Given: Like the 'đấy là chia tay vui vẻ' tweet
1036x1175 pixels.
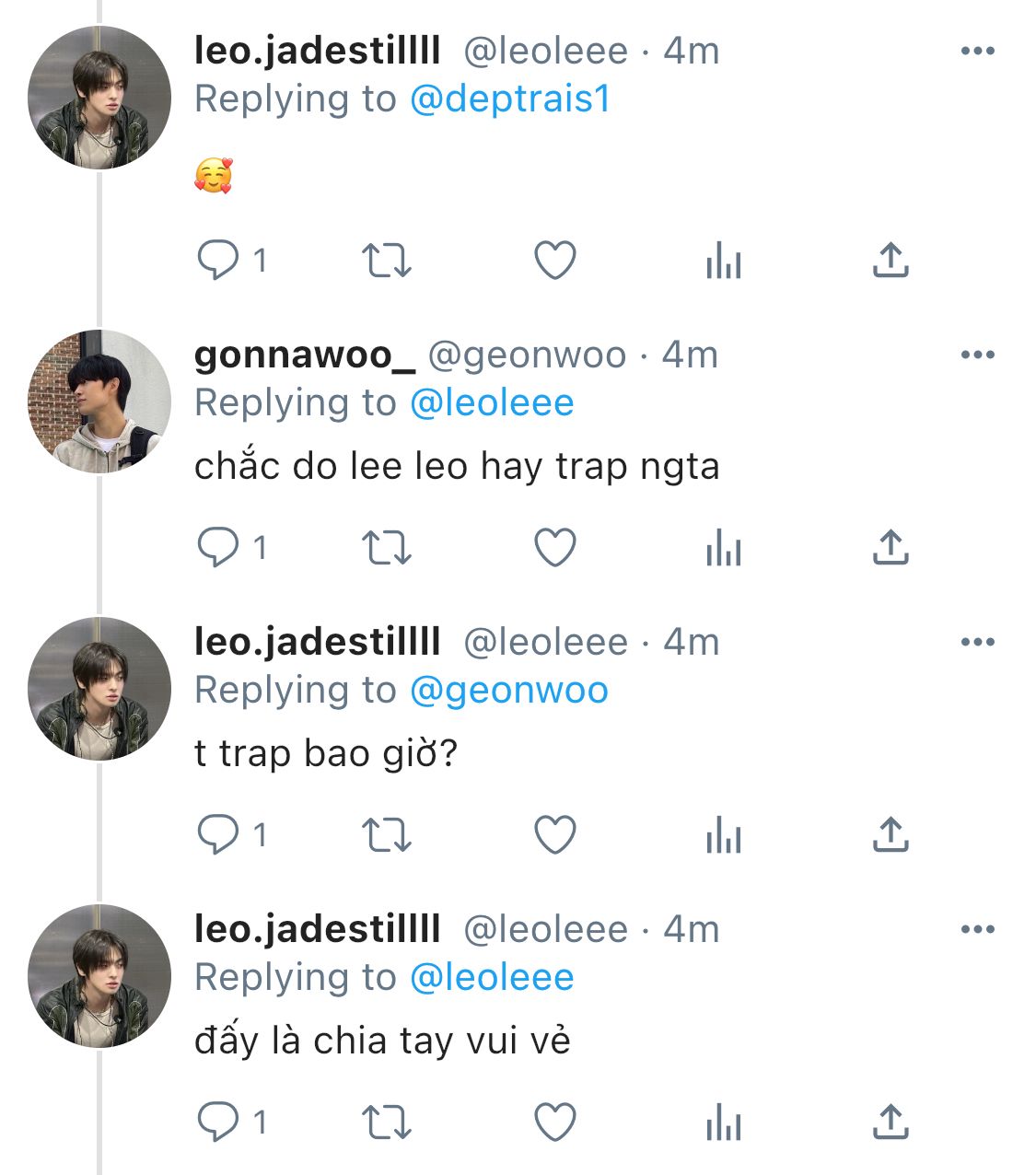Looking at the screenshot, I should 555,1123.
